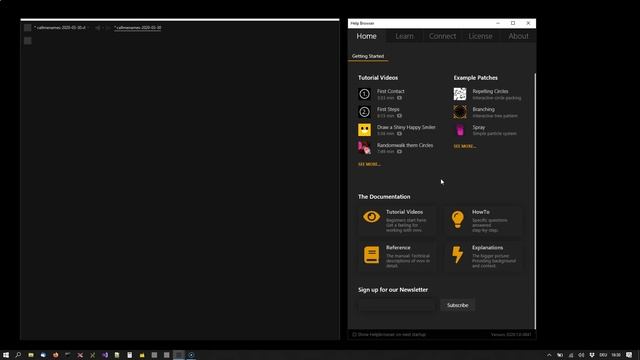
Task: Open the HowTo documentation title
Action: (481, 212)
